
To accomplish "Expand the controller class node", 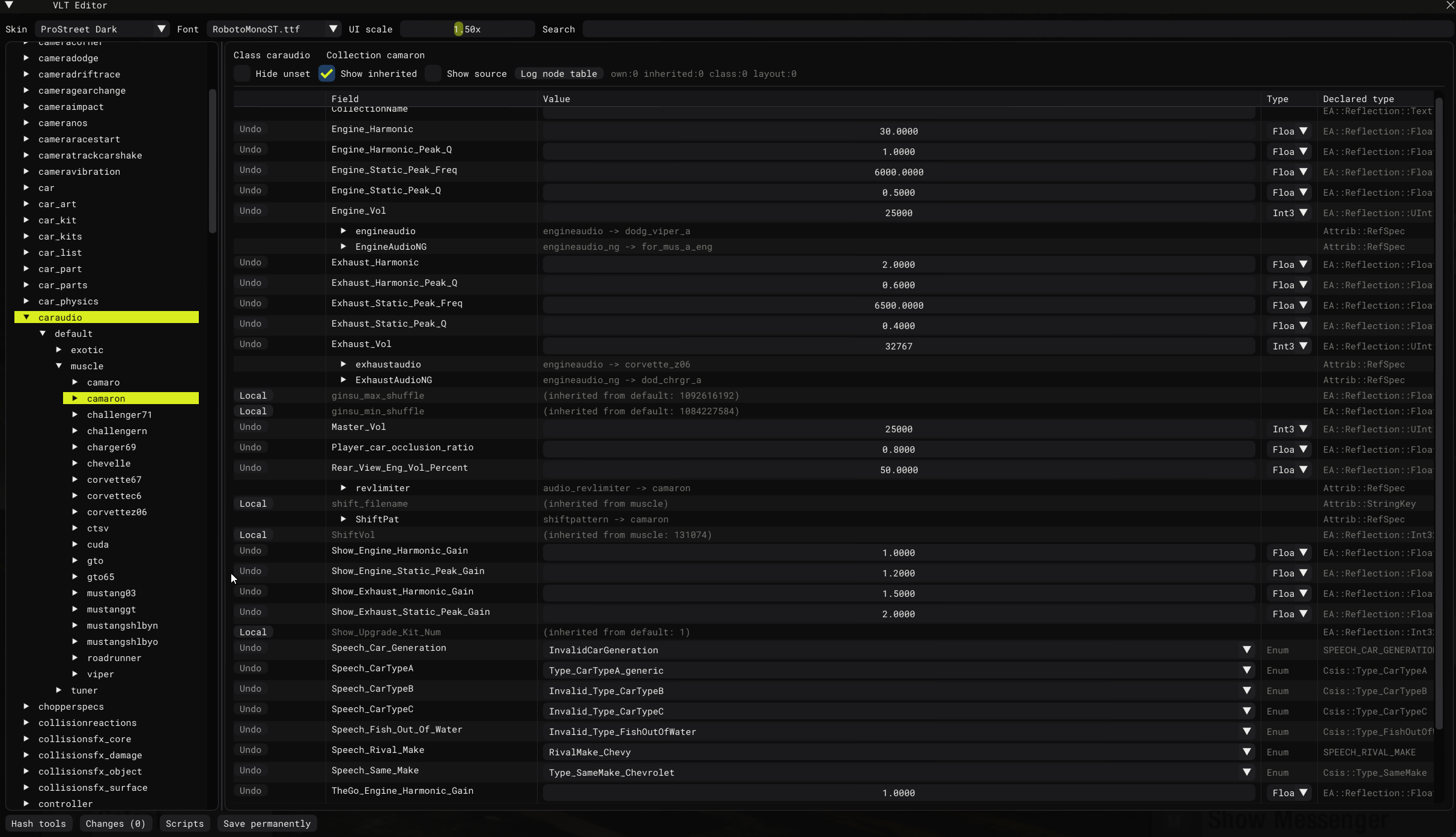I will click(26, 803).
